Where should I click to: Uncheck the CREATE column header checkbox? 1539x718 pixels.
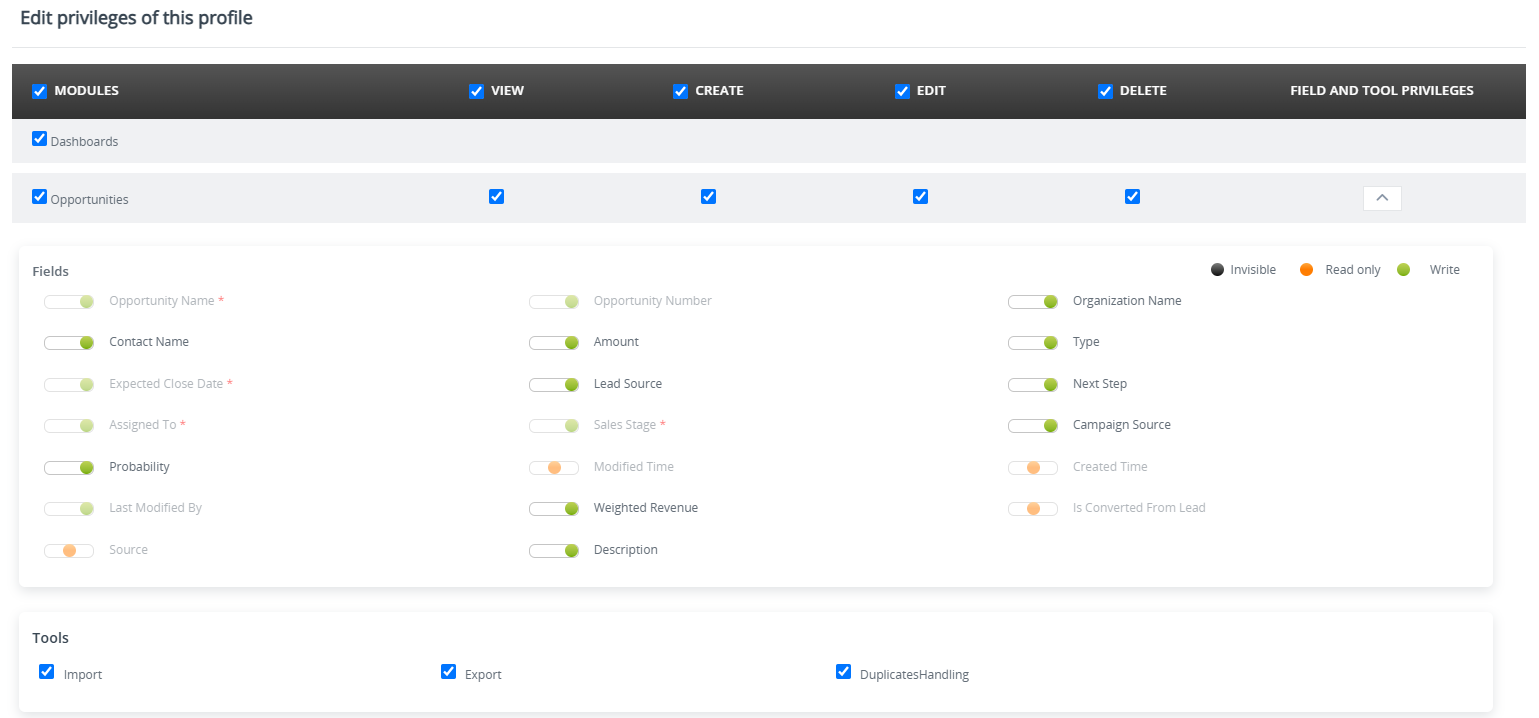681,91
